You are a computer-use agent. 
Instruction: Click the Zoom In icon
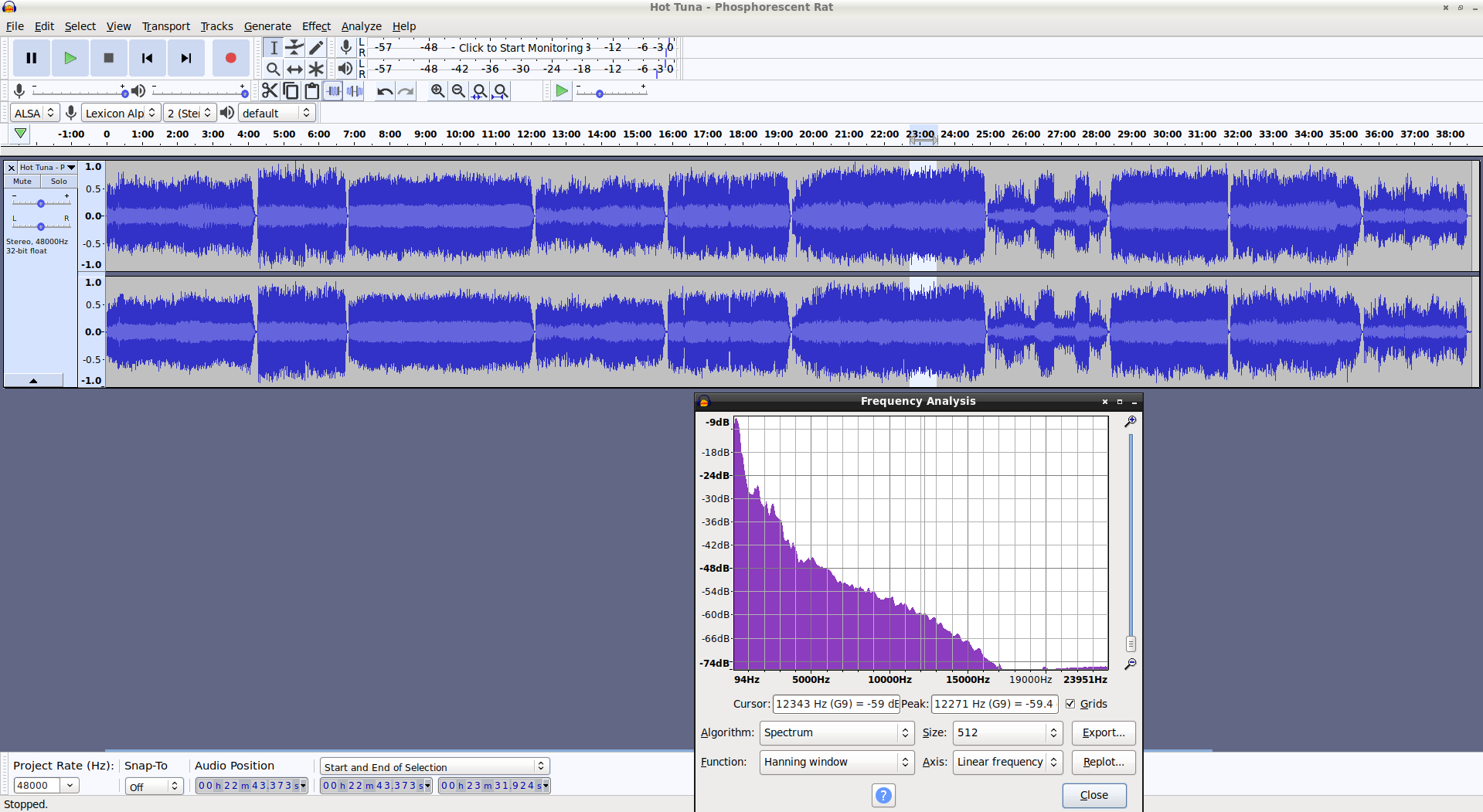click(x=437, y=91)
